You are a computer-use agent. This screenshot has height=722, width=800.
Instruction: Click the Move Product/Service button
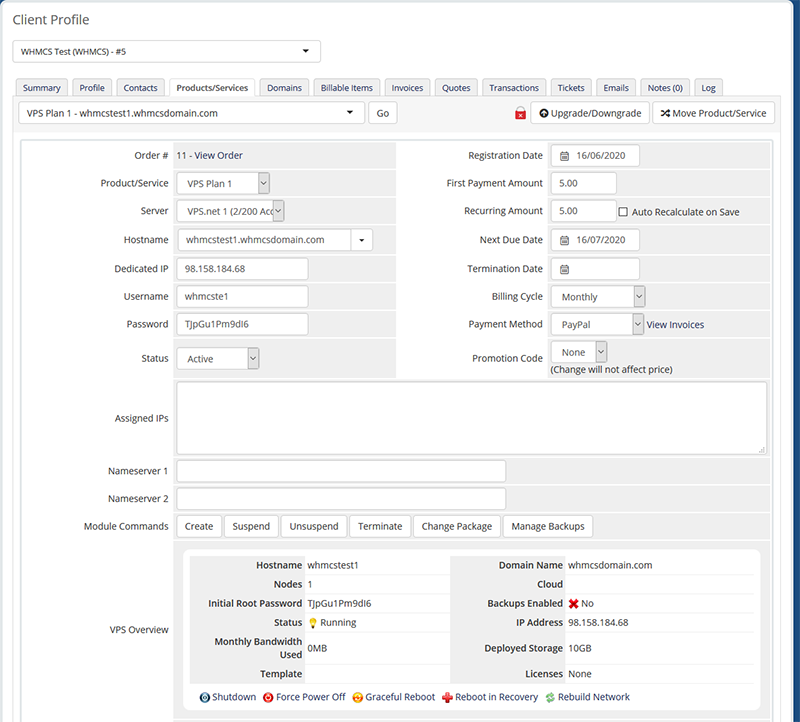point(713,113)
